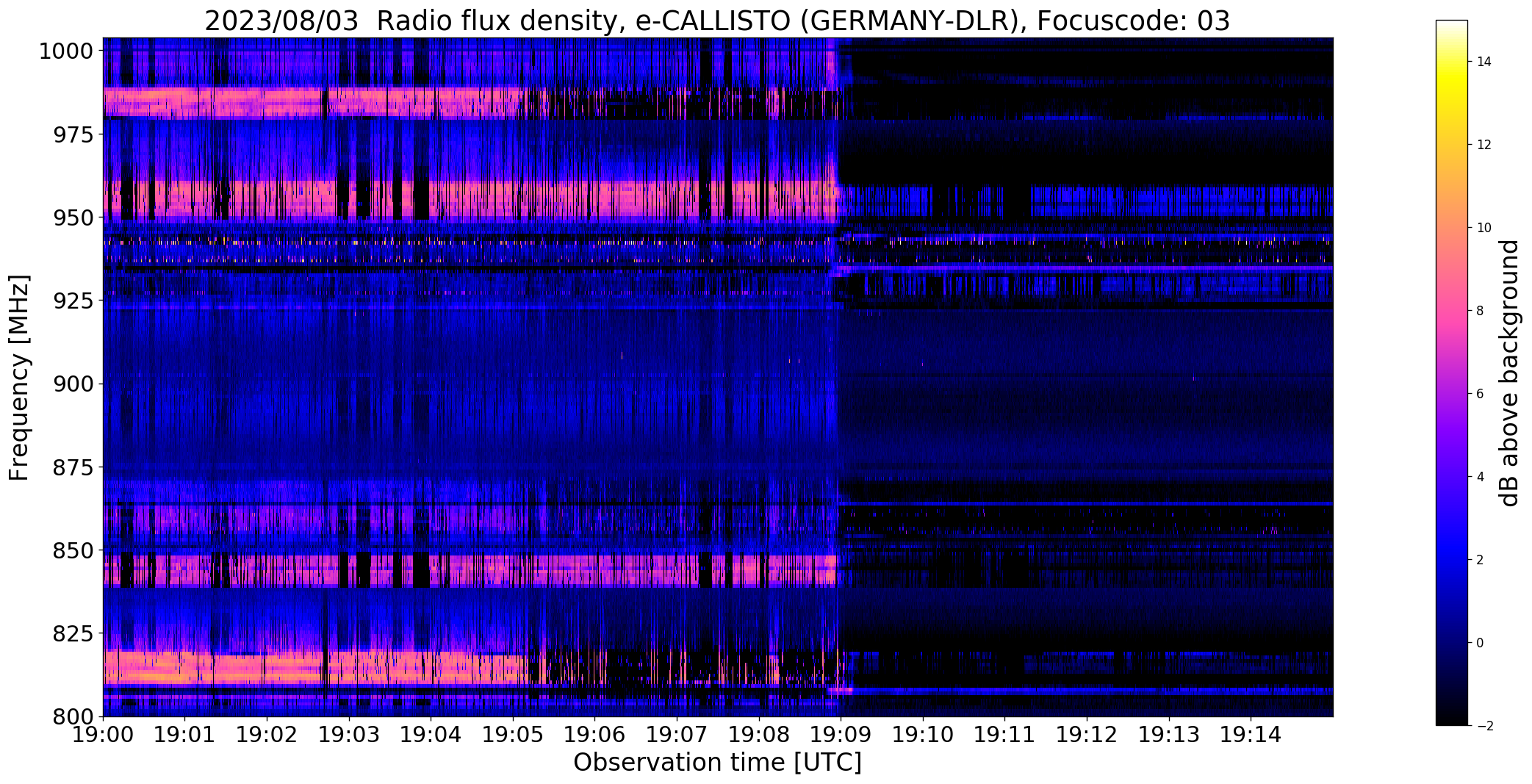The image size is (1532, 784).
Task: Click the 19:09 time tick label
Action: tap(841, 735)
